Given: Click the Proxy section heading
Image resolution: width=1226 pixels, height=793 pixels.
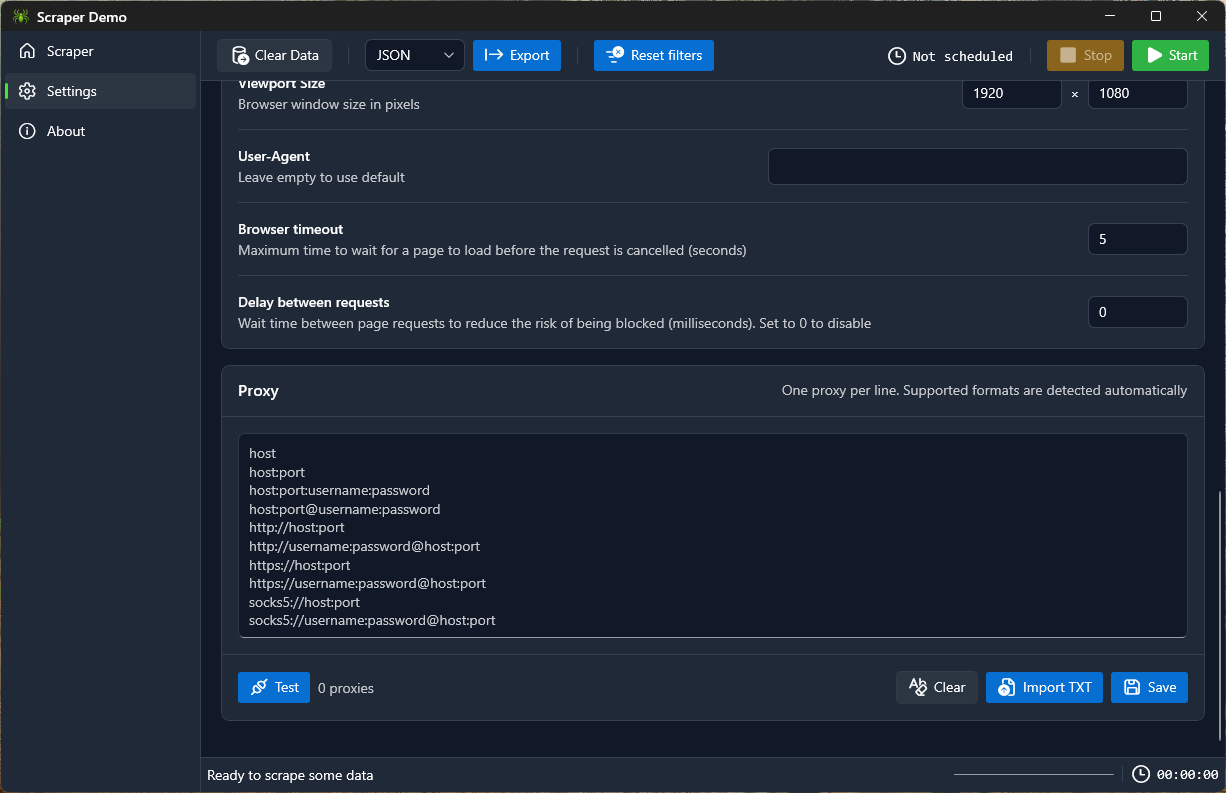Looking at the screenshot, I should [x=258, y=391].
